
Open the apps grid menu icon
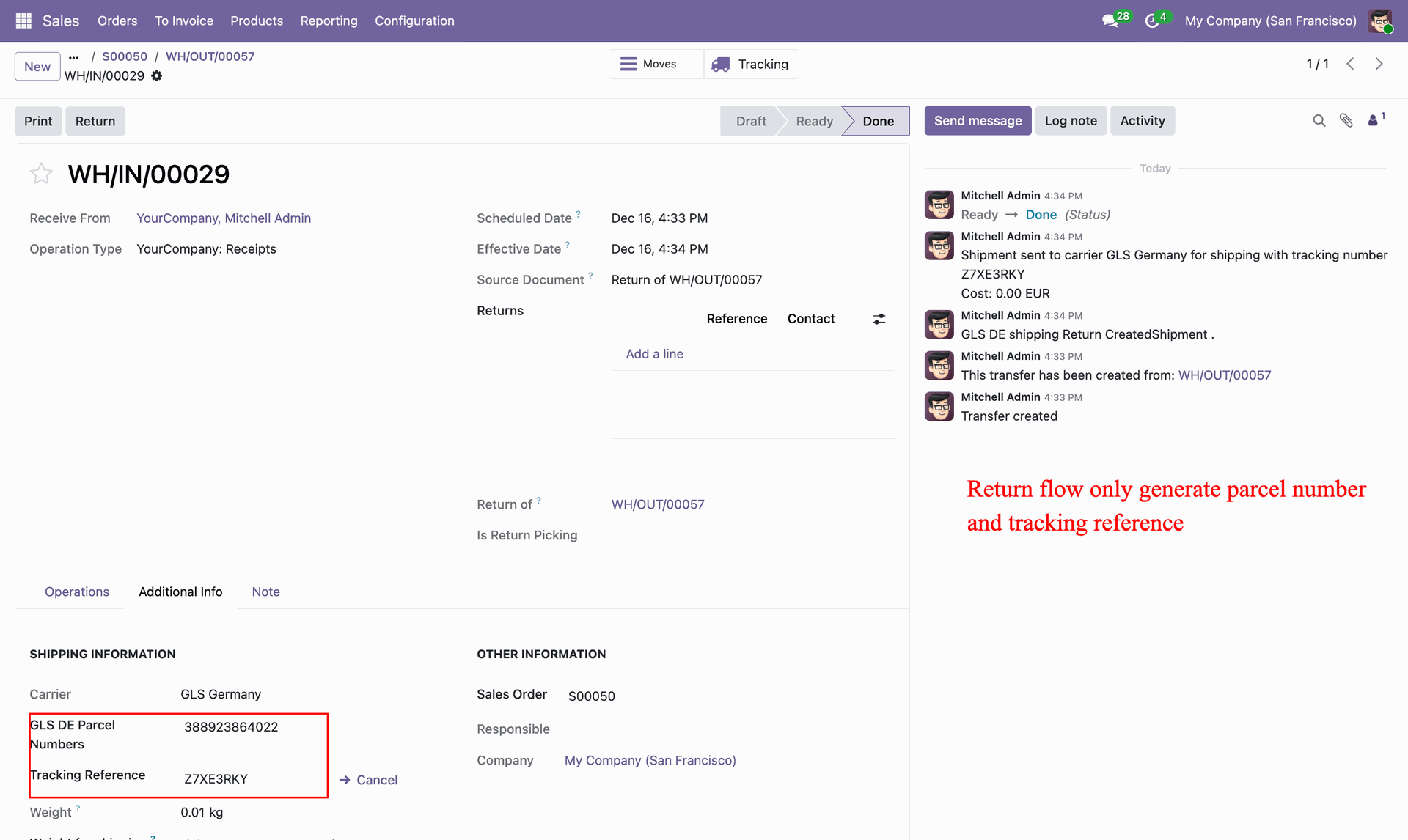[x=23, y=21]
